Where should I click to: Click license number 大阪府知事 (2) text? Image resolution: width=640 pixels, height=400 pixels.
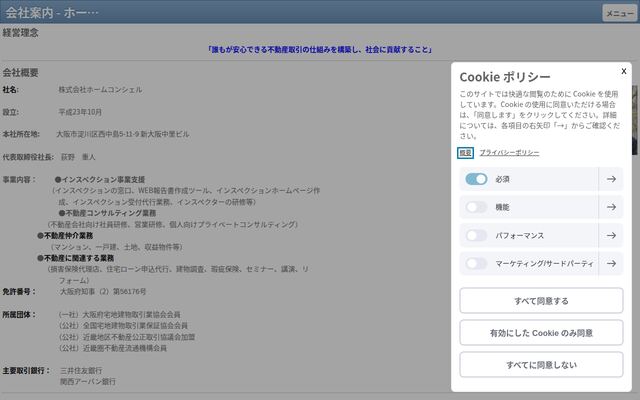pyautogui.click(x=103, y=291)
